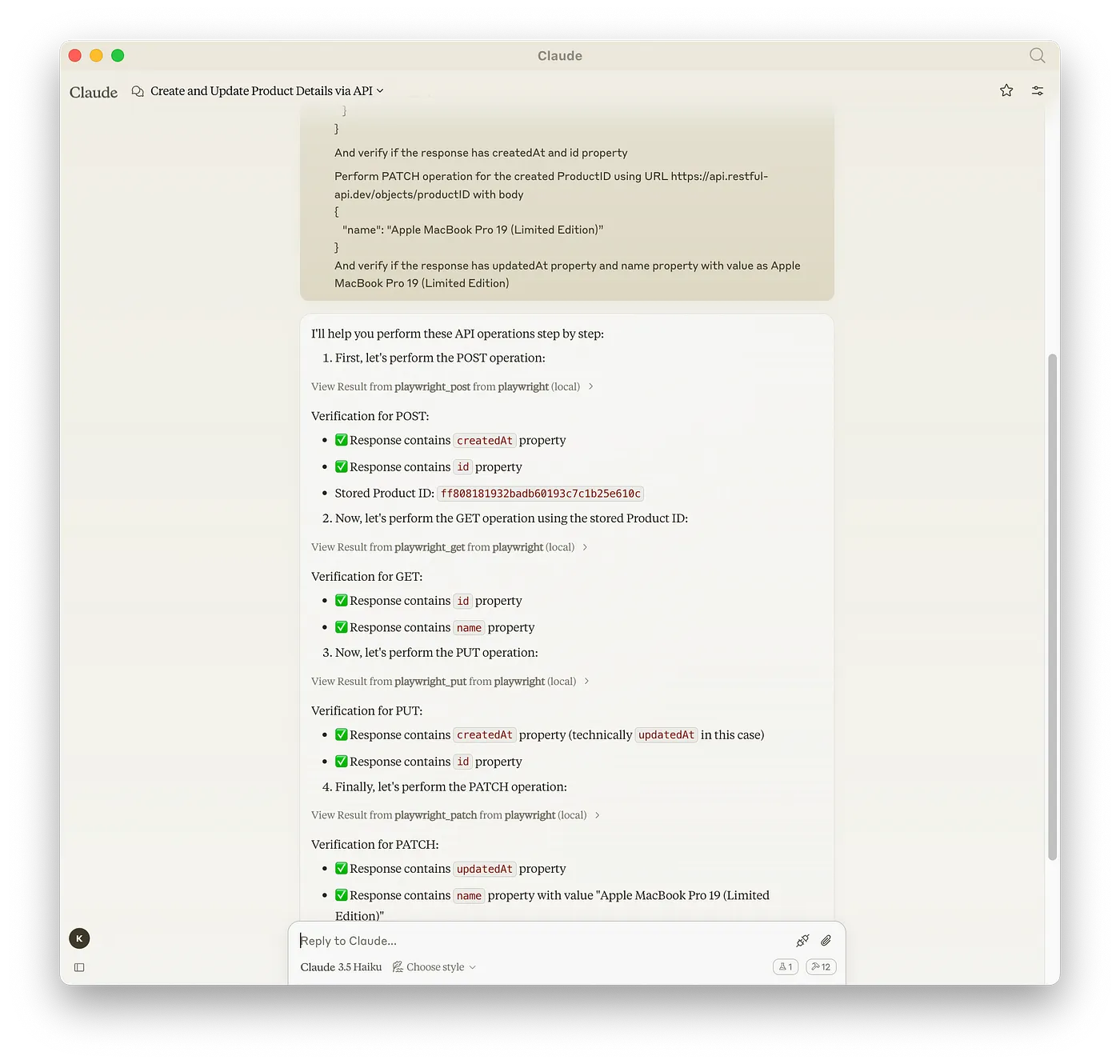Toggle the sidebar panel icon

[x=79, y=967]
